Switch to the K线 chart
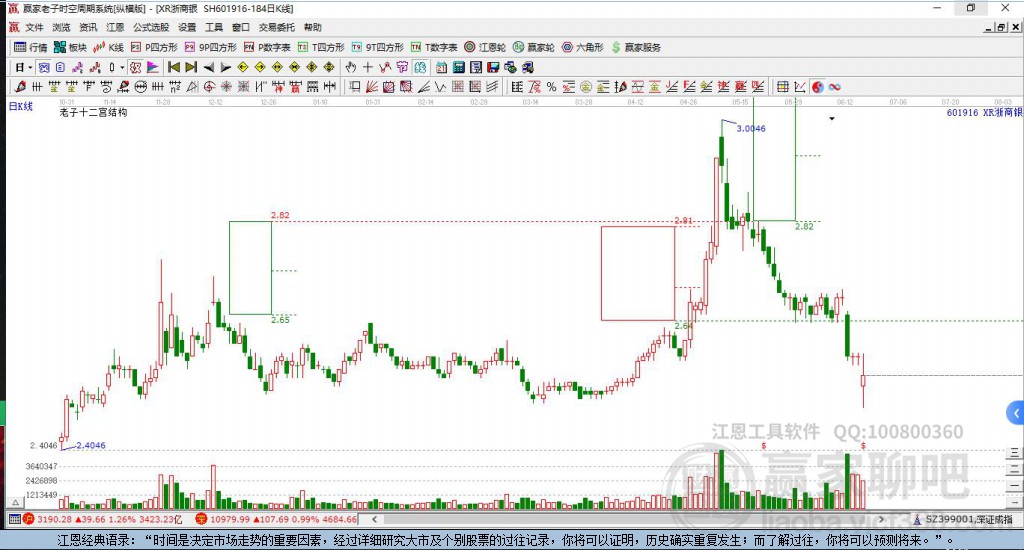 108,47
